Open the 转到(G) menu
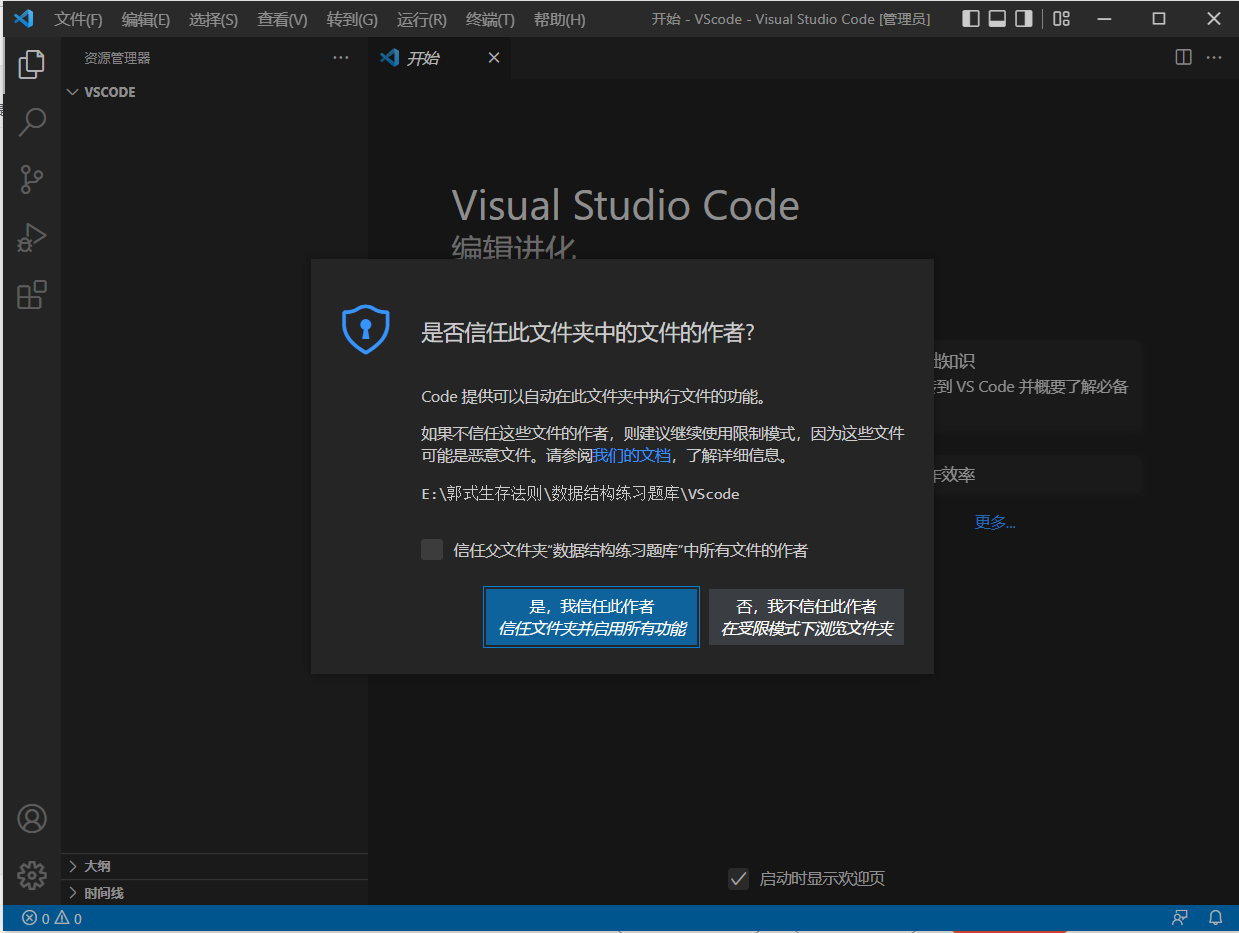Screen dimensions: 1239x933 tap(352, 19)
